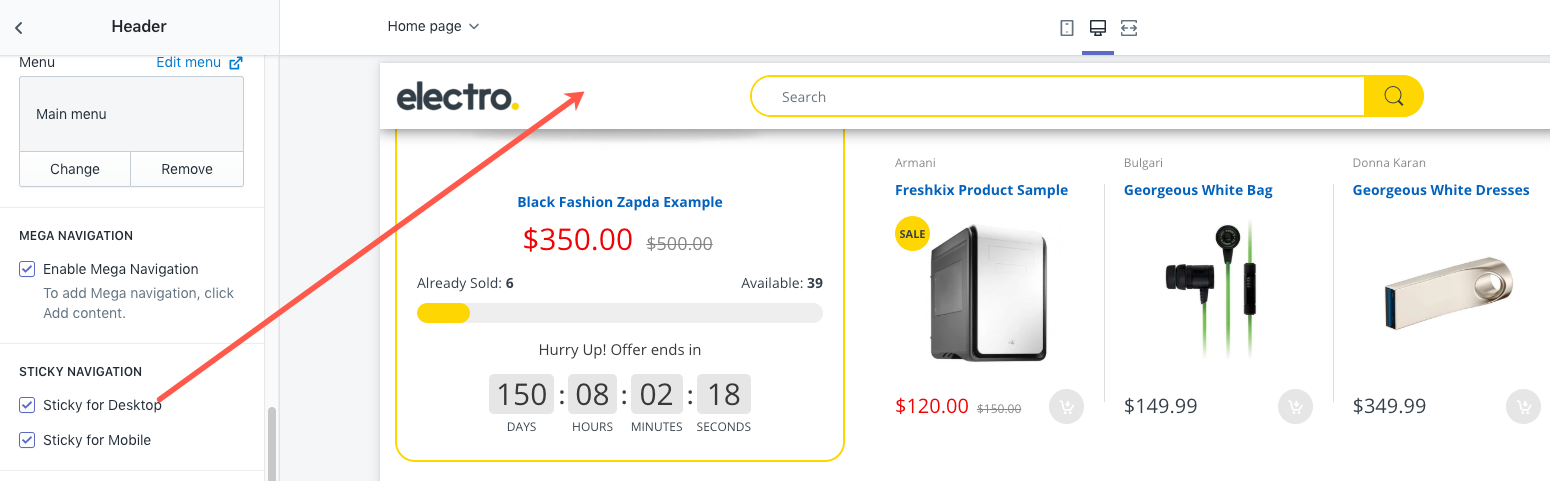Focus the Search input field
This screenshot has height=481, width=1550.
(x=1057, y=97)
